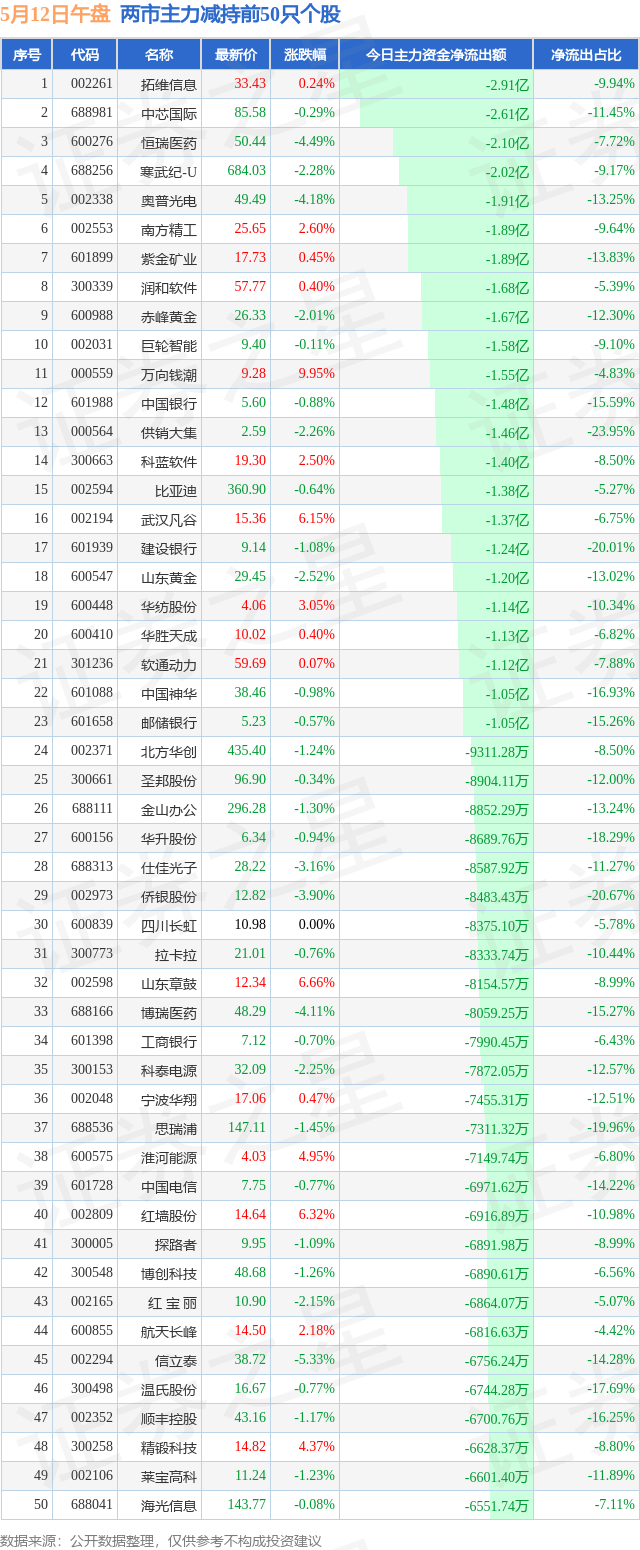This screenshot has height=1550, width=640.
Task: Click the 最新价 column header
Action: pyautogui.click(x=235, y=55)
